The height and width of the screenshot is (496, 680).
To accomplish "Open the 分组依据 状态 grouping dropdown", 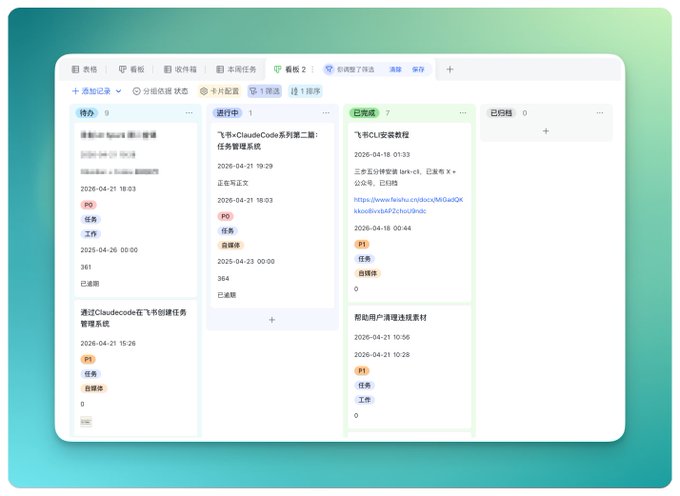I will pyautogui.click(x=160, y=91).
